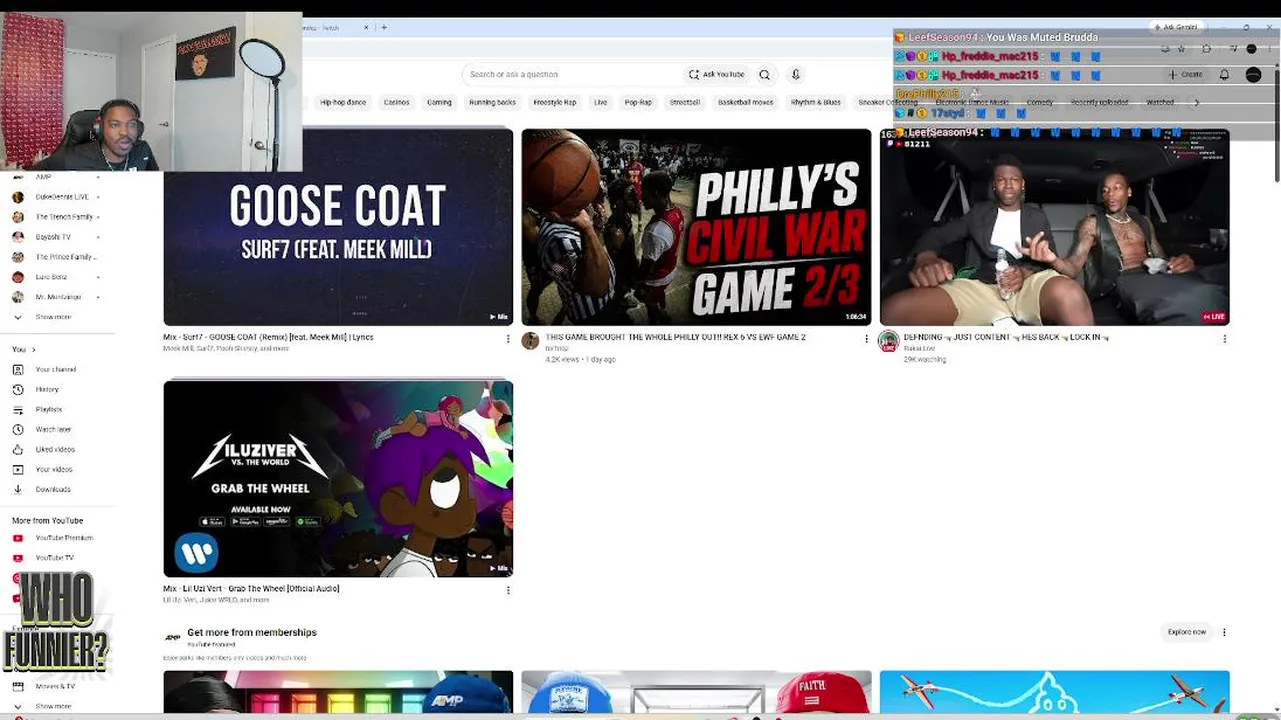Open options menu for Lil Uzi Vert mix
The image size is (1281, 720).
(x=508, y=590)
